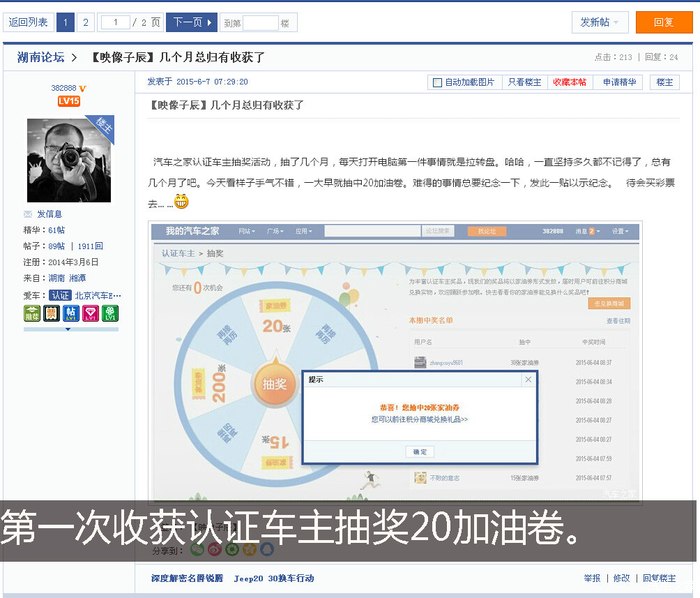700x598 pixels.
Task: Click the green clover LV1 badge icon
Action: point(109,313)
